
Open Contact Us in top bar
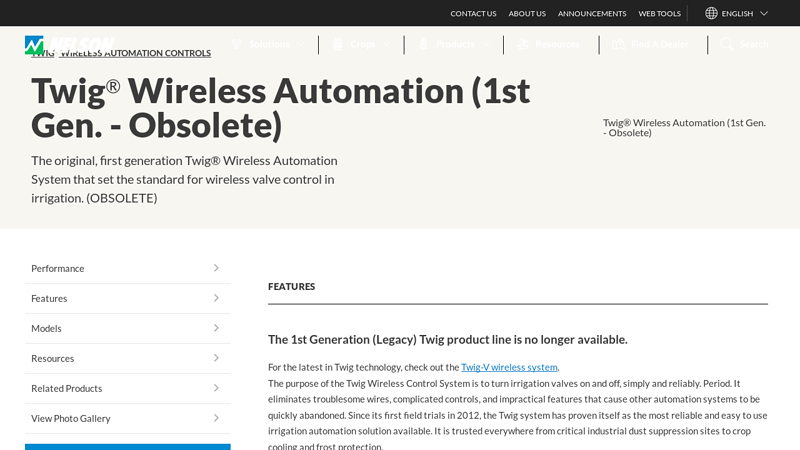(473, 13)
